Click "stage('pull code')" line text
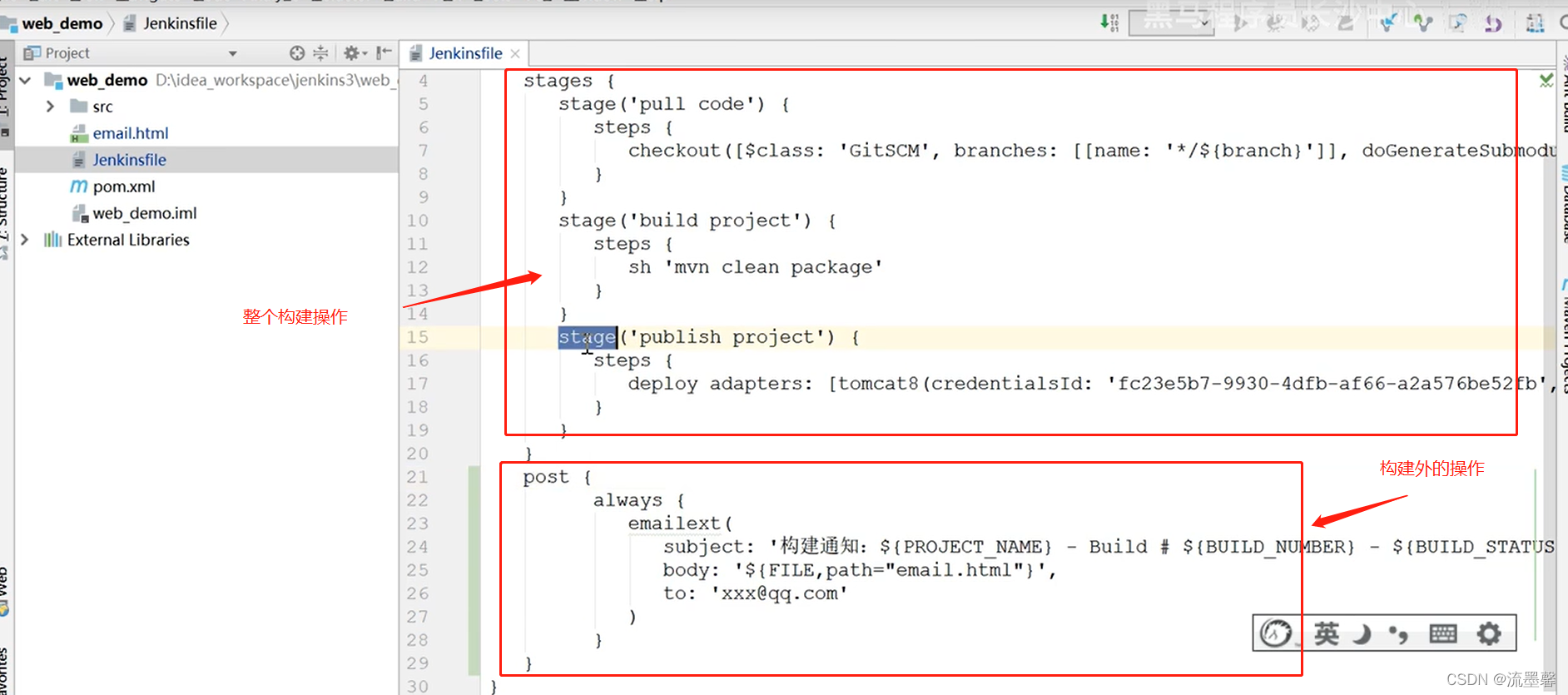Image resolution: width=1568 pixels, height=695 pixels. click(x=674, y=104)
